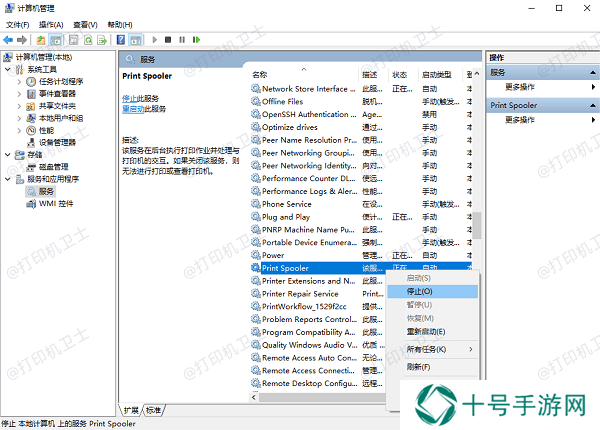Click the Refresh toolbar icon

tap(87, 40)
